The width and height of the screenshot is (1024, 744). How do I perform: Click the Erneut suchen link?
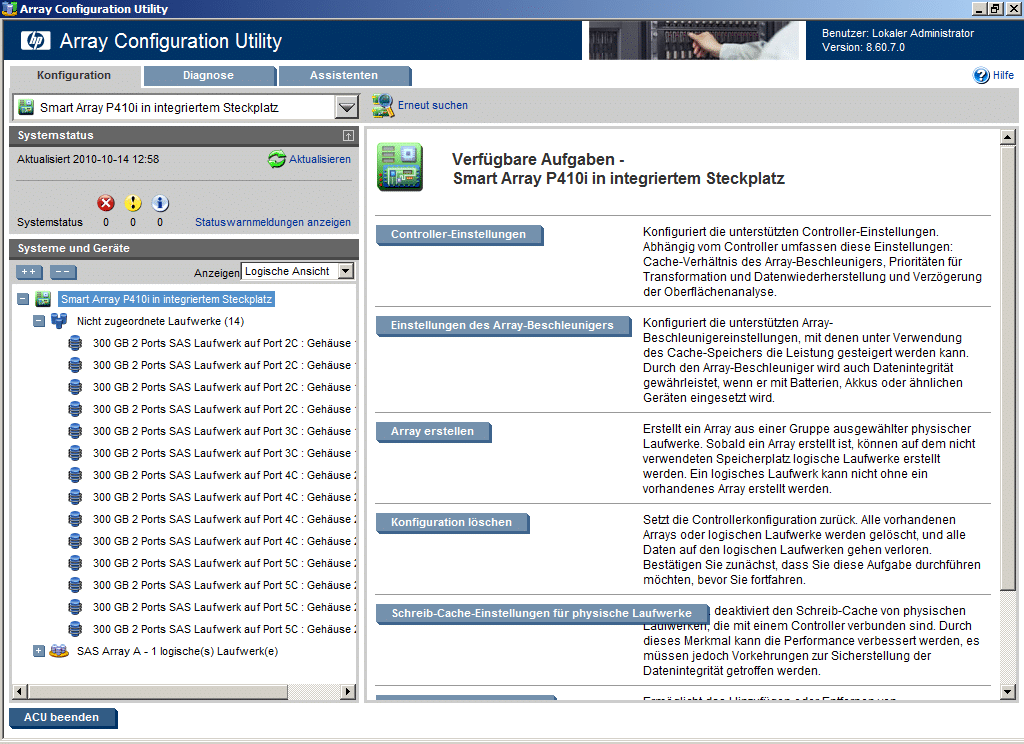433,105
